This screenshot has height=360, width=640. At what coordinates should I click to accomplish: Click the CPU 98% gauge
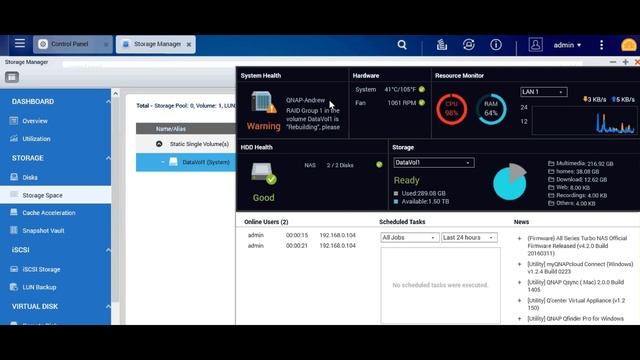(x=451, y=109)
